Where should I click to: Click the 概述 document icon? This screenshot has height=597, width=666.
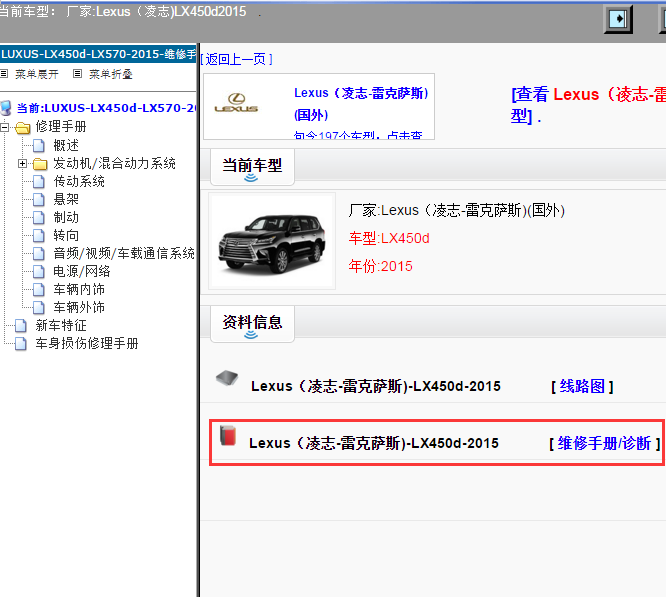tap(39, 145)
